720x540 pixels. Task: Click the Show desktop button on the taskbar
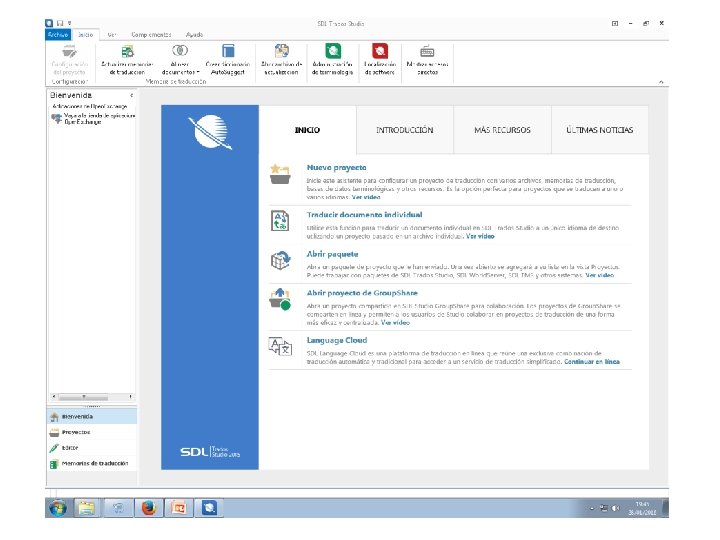[x=666, y=508]
